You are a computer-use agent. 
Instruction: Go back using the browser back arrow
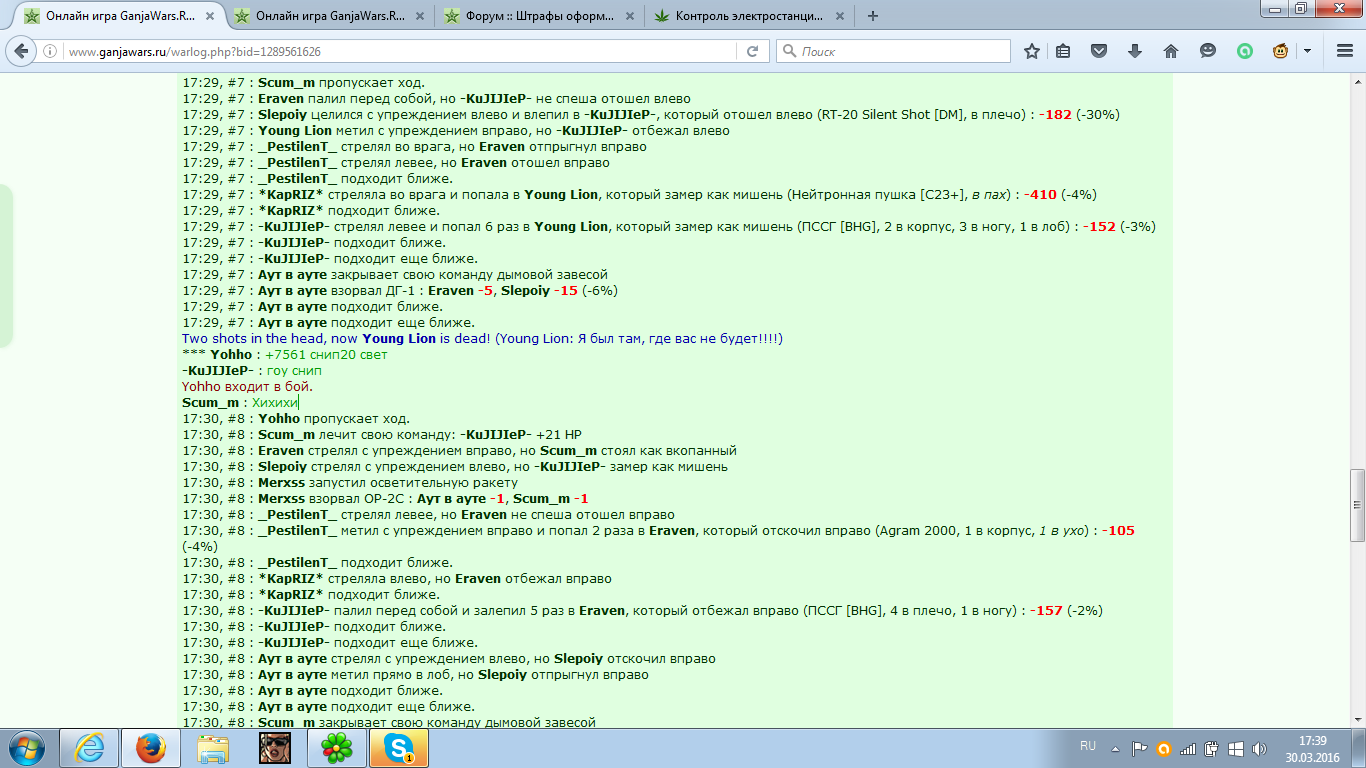tap(22, 51)
